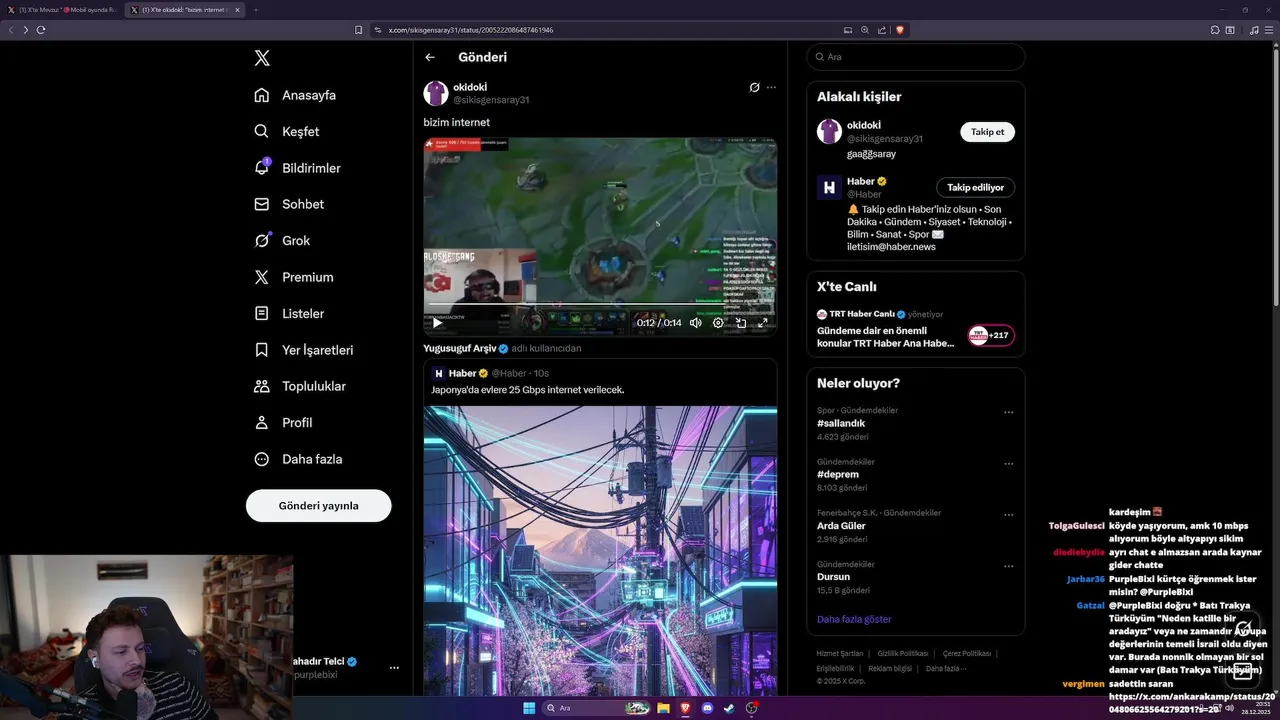
Task: Expand the Daha fazla menu
Action: [298, 459]
